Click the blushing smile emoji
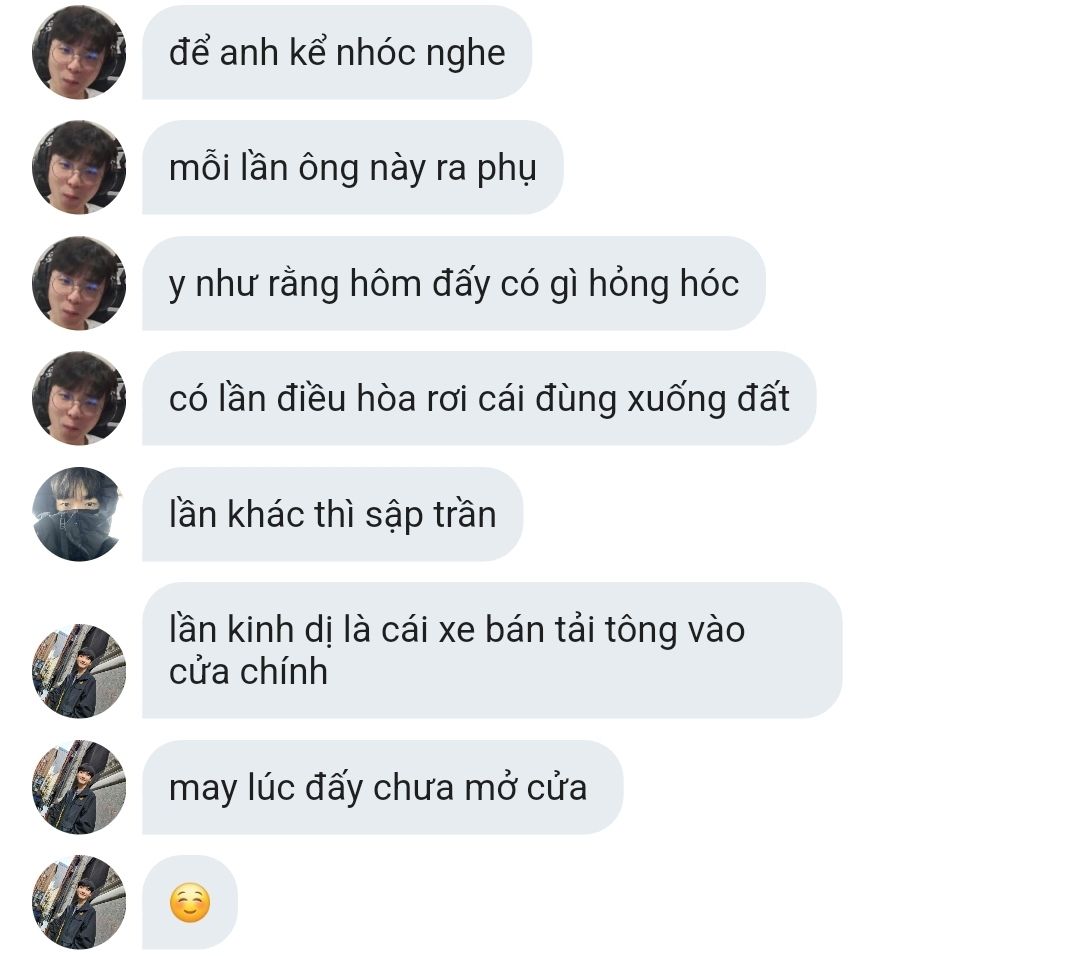This screenshot has height=956, width=1080. pyautogui.click(x=190, y=902)
